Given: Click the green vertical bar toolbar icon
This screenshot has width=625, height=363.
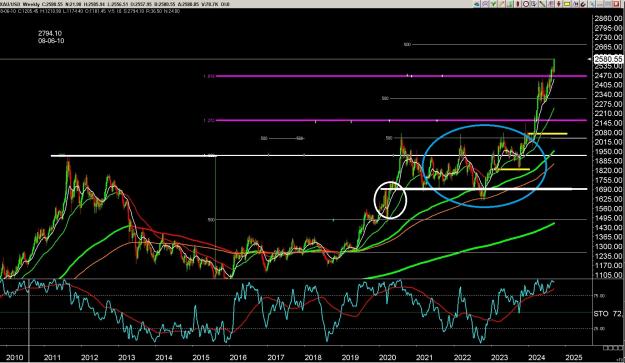Looking at the screenshot, I should tap(510, 4).
